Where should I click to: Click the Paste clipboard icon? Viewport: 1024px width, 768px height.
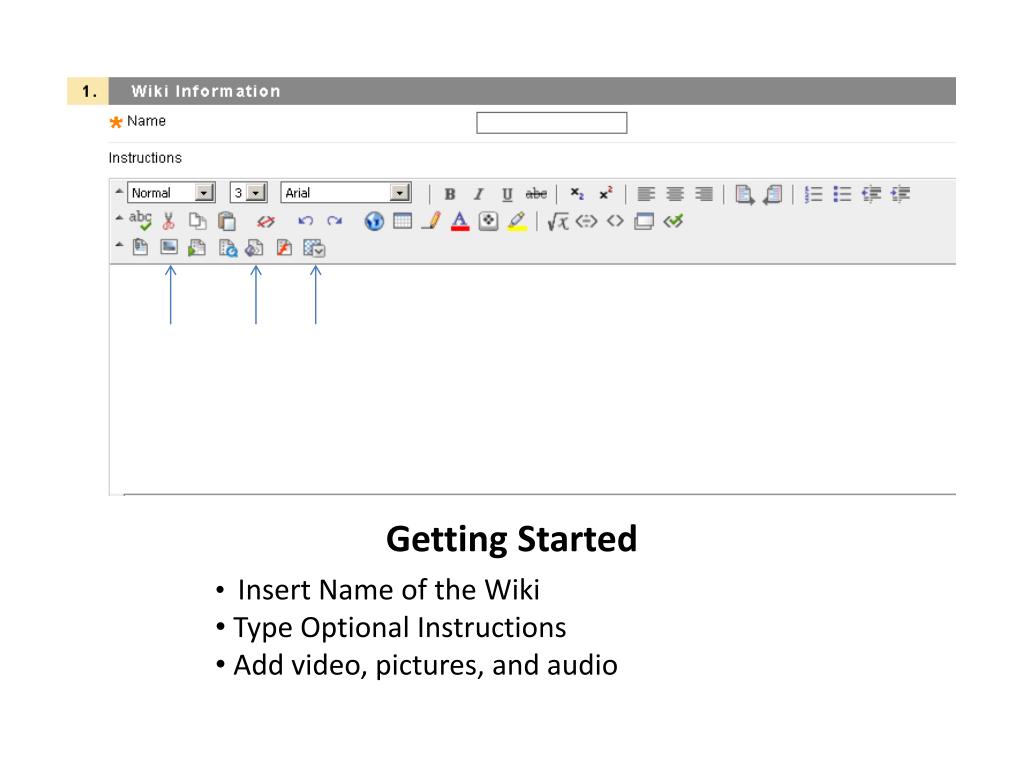coord(227,222)
